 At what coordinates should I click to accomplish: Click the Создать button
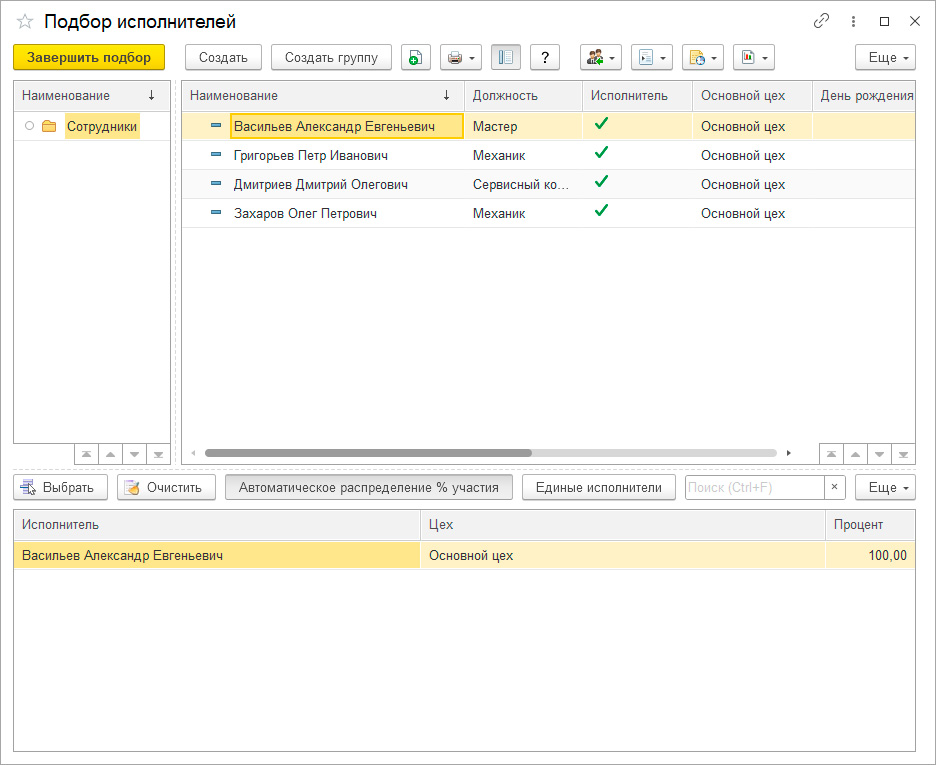point(223,57)
